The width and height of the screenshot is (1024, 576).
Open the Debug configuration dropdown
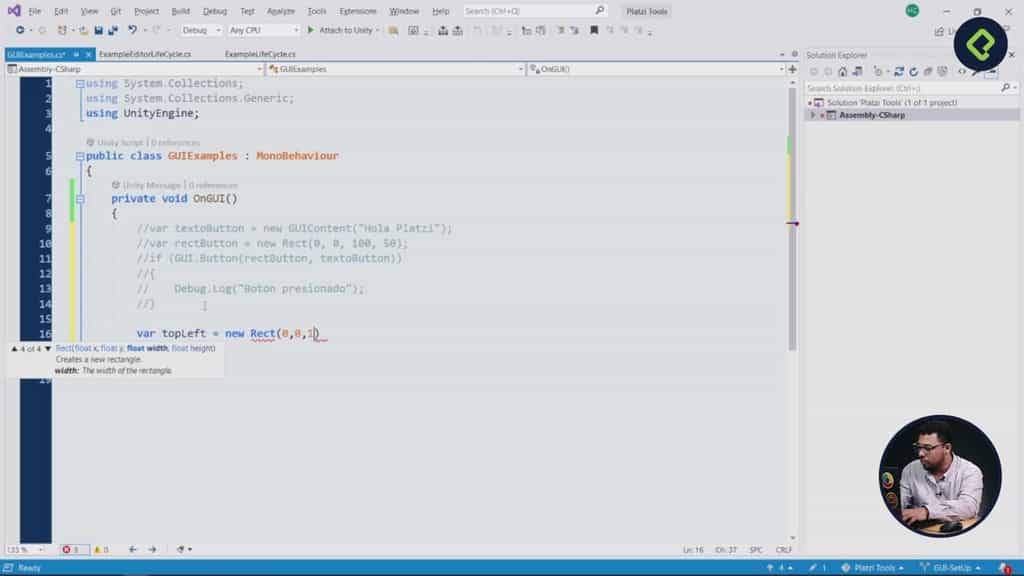pos(200,30)
